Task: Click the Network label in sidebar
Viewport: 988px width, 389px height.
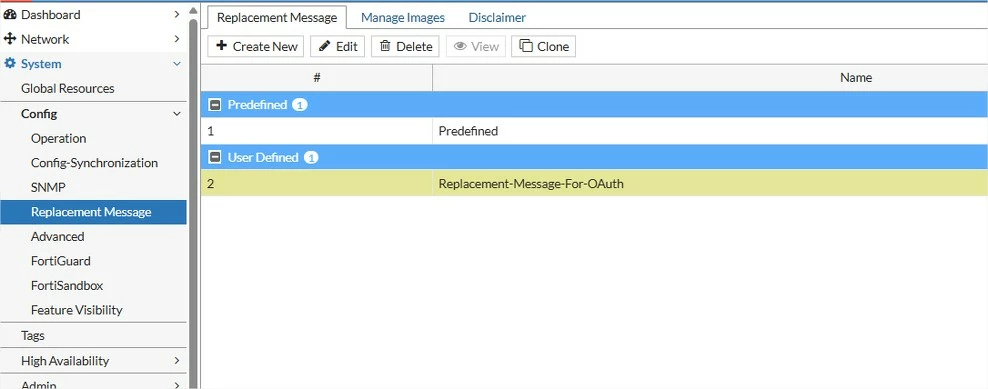Action: (45, 39)
